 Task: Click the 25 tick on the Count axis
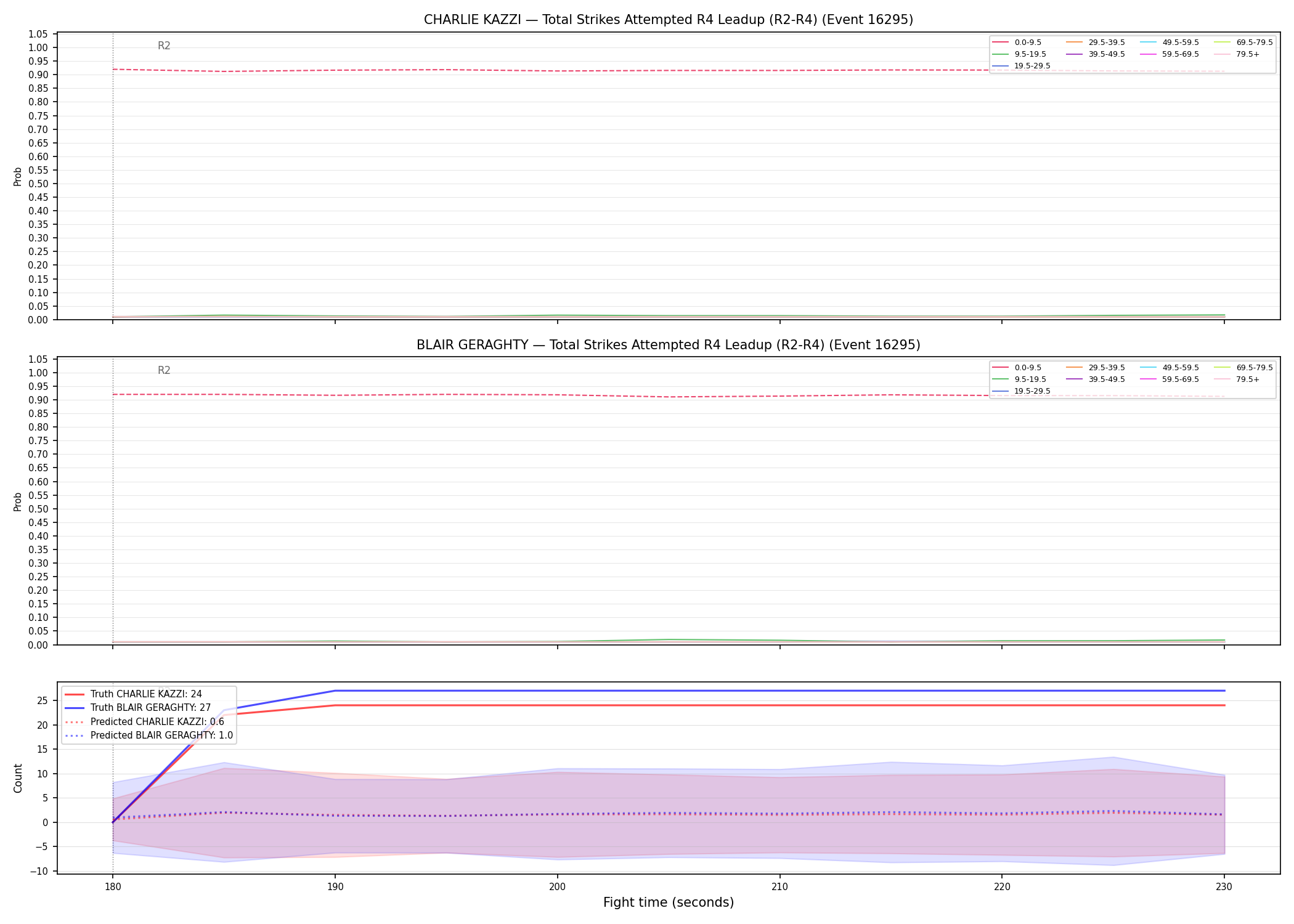click(43, 700)
